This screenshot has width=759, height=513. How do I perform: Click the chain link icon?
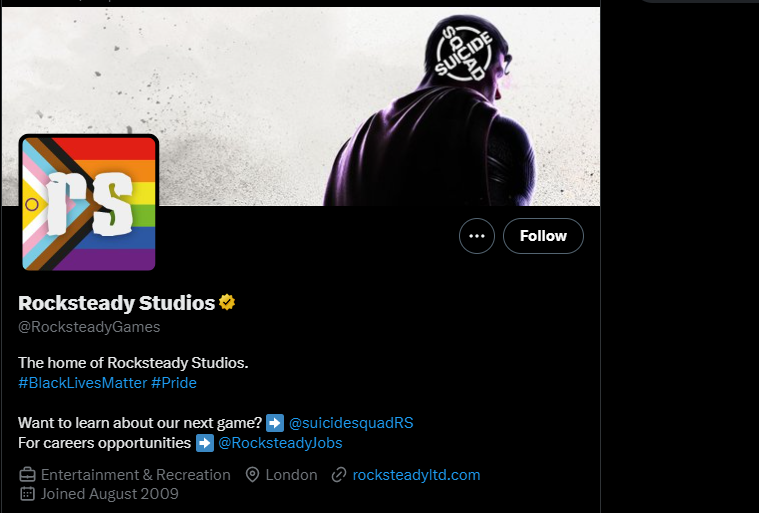(340, 474)
